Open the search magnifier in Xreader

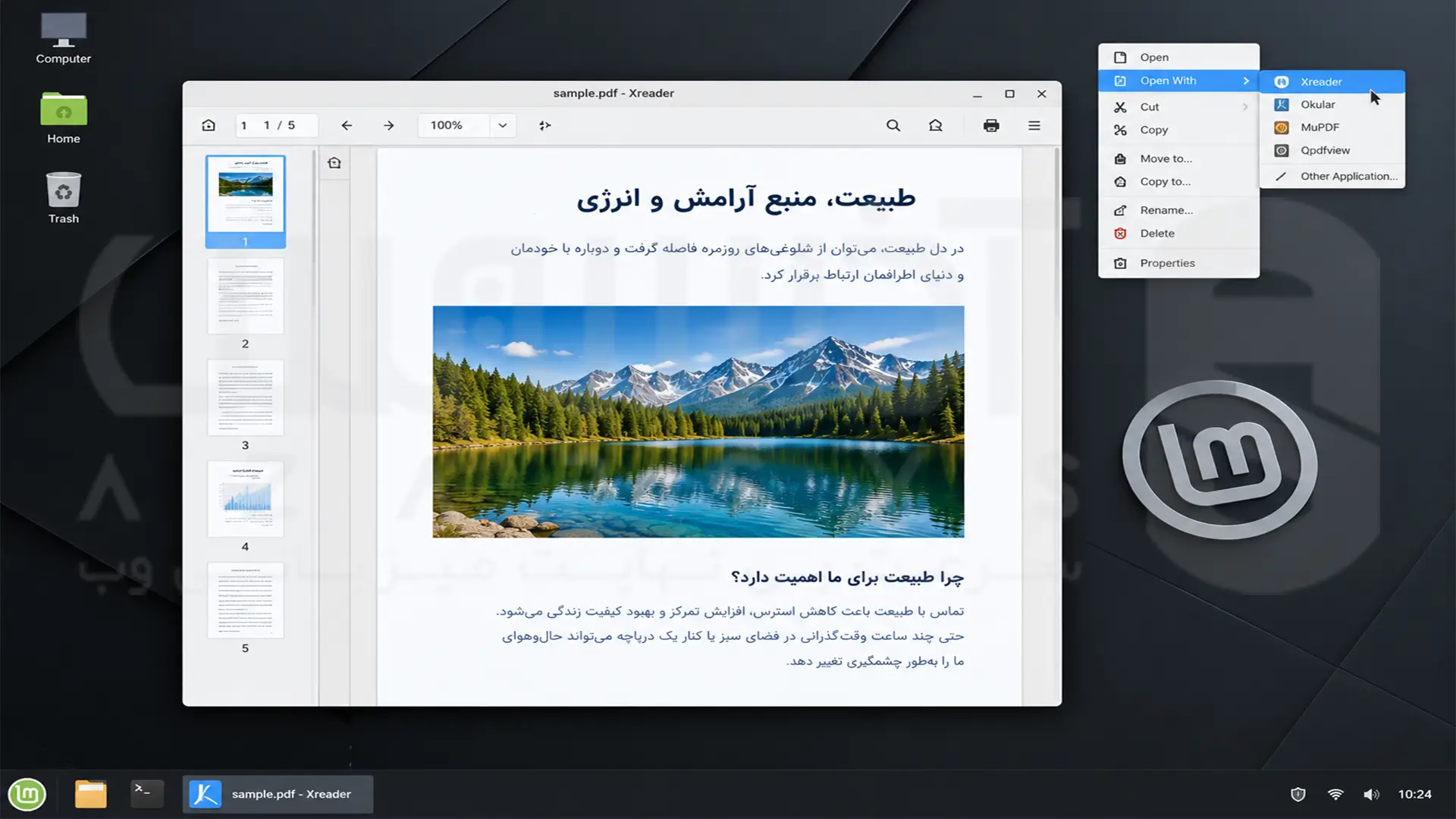(893, 125)
